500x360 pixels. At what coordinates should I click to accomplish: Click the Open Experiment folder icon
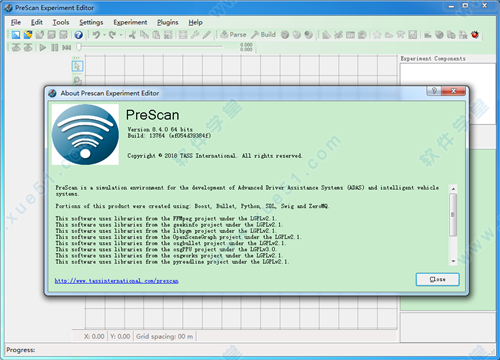coord(28,35)
